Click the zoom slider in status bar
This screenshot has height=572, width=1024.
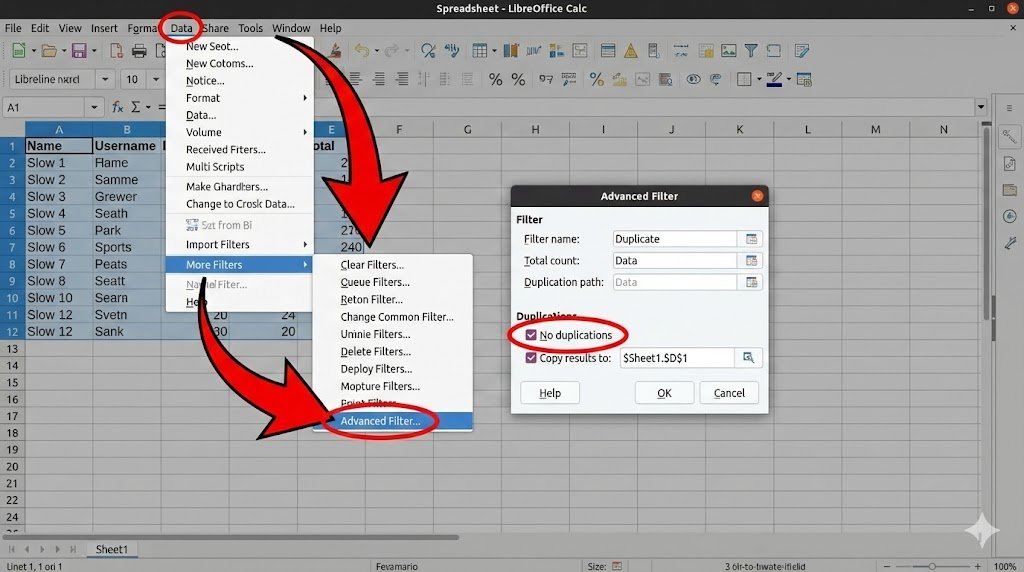click(x=932, y=566)
